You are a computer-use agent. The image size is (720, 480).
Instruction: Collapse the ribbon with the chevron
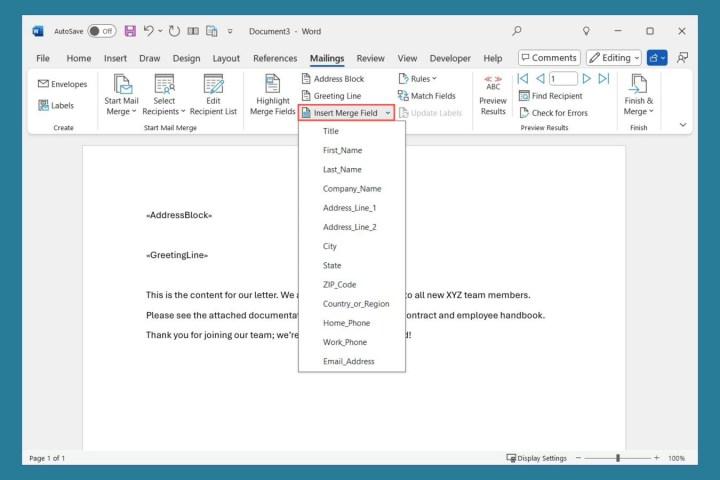(683, 125)
